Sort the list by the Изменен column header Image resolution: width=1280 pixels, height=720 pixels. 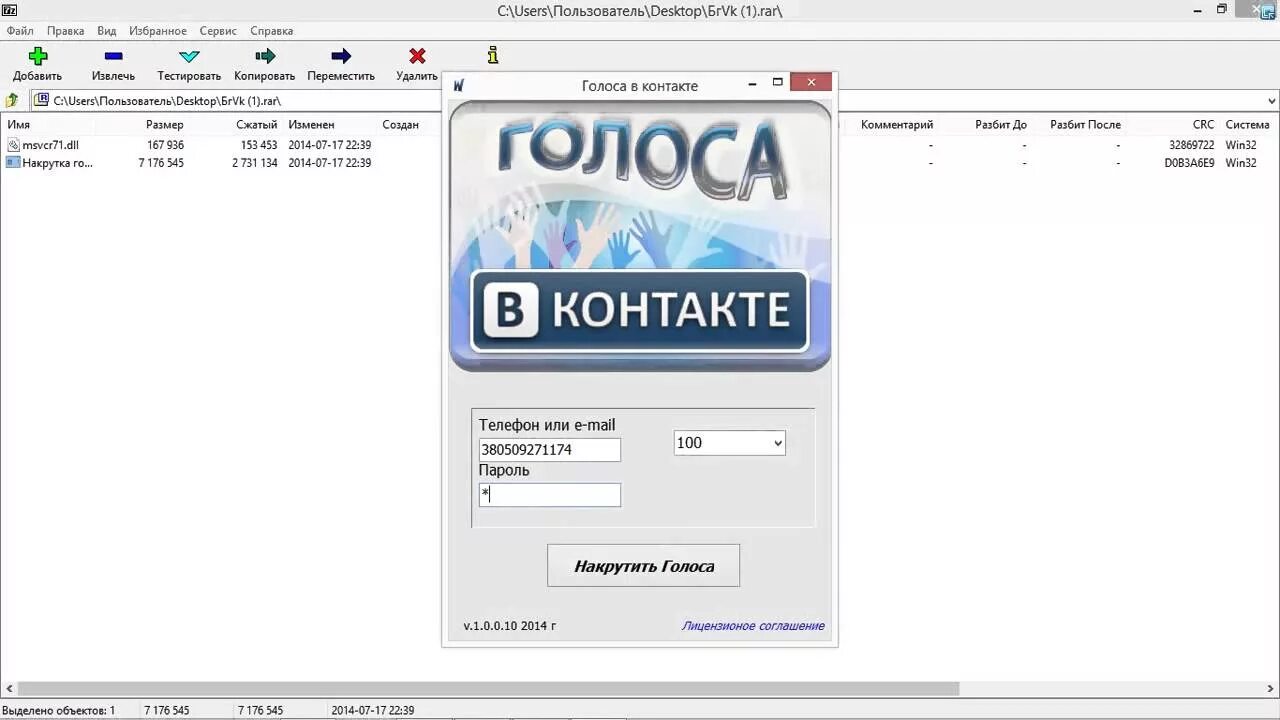click(311, 125)
